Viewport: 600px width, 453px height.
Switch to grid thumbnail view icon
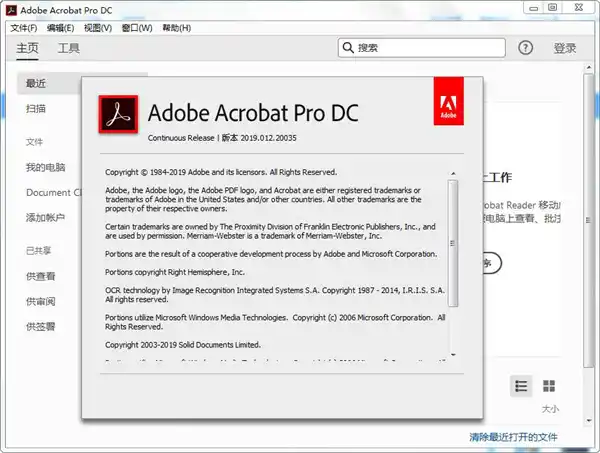coord(549,386)
